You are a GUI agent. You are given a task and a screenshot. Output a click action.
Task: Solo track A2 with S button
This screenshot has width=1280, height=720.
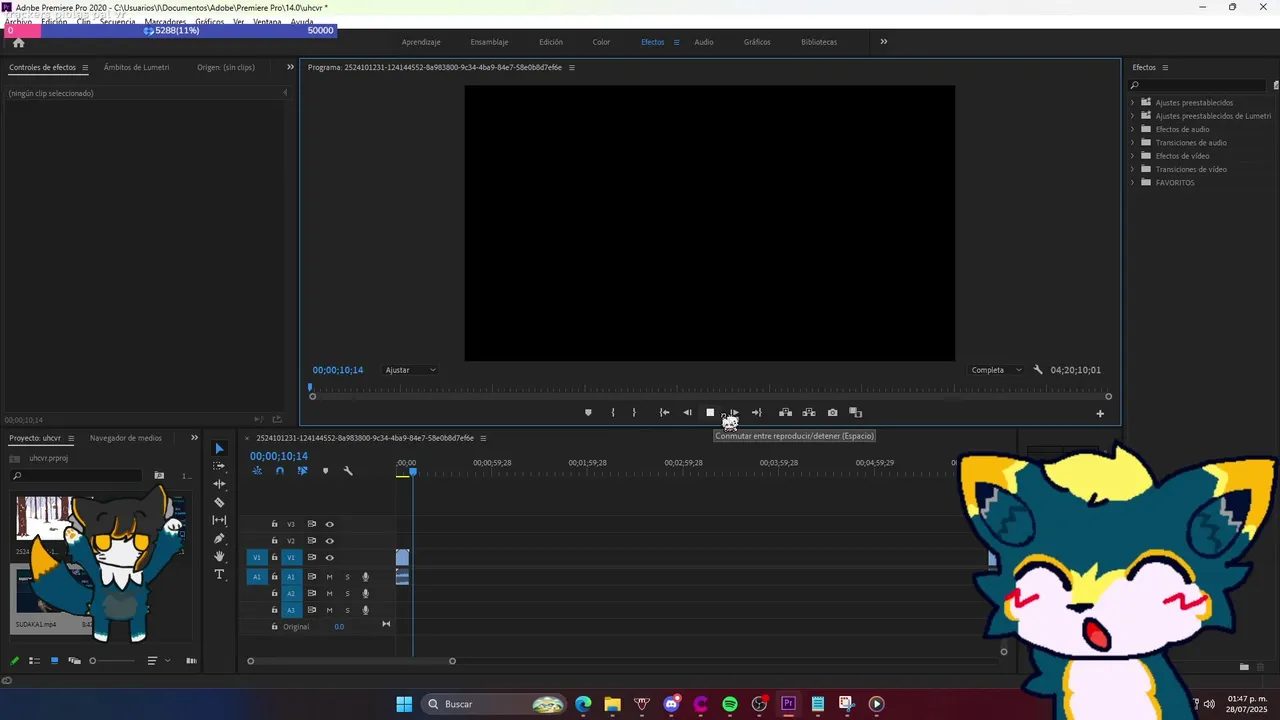pyautogui.click(x=347, y=594)
